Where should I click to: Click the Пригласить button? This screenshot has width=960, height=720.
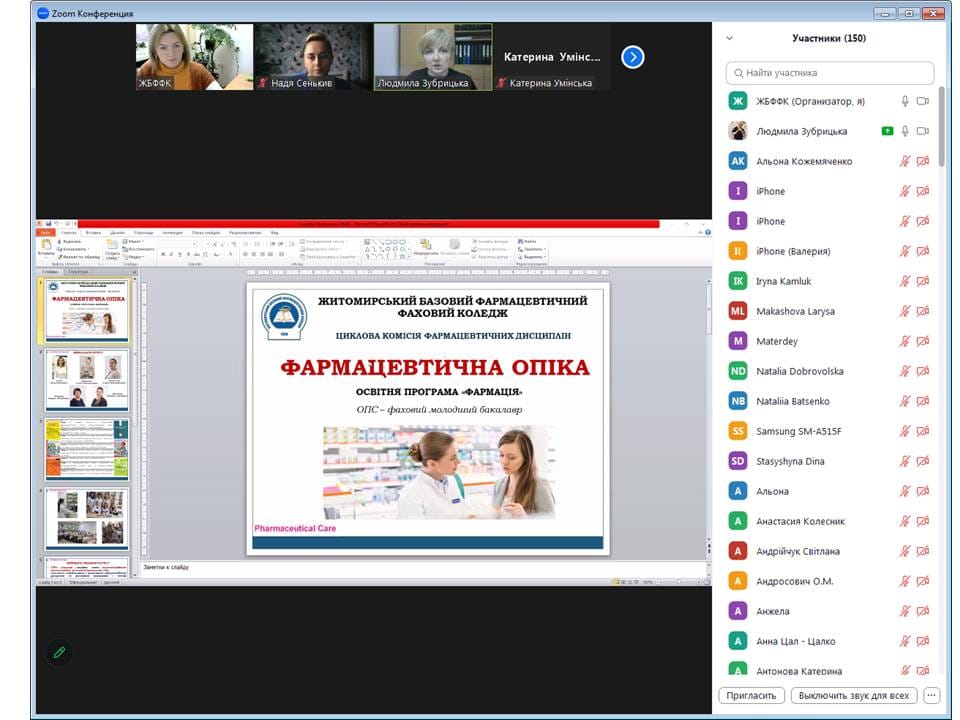(x=751, y=696)
